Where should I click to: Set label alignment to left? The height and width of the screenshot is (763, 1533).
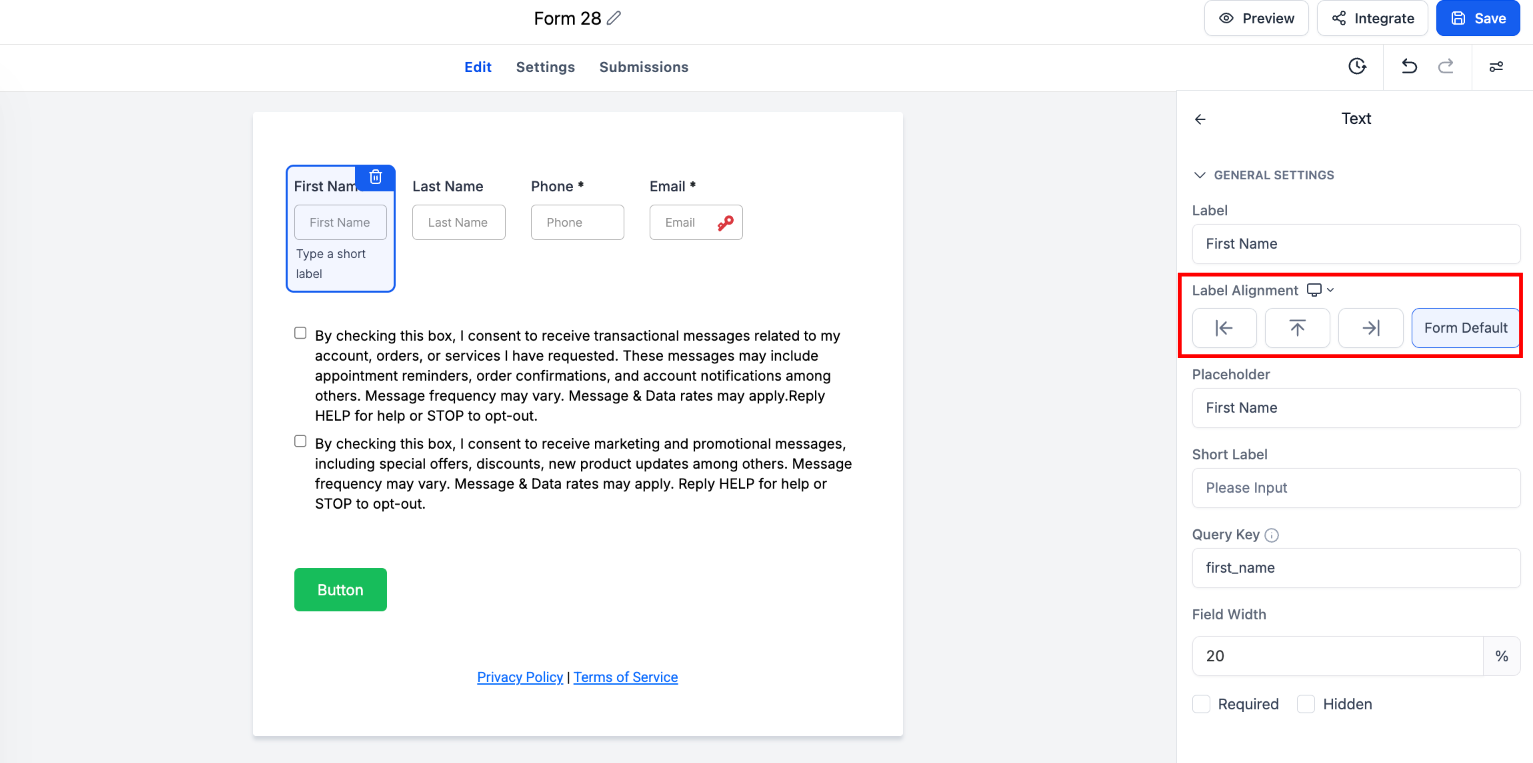pos(1224,328)
